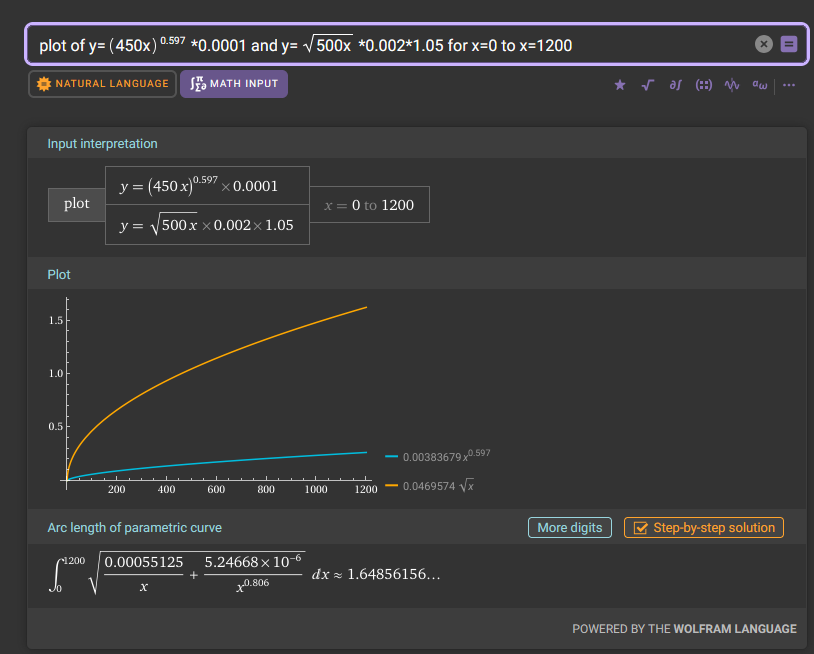Viewport: 814px width, 654px height.
Task: Clear the query with the X icon
Action: click(x=763, y=44)
